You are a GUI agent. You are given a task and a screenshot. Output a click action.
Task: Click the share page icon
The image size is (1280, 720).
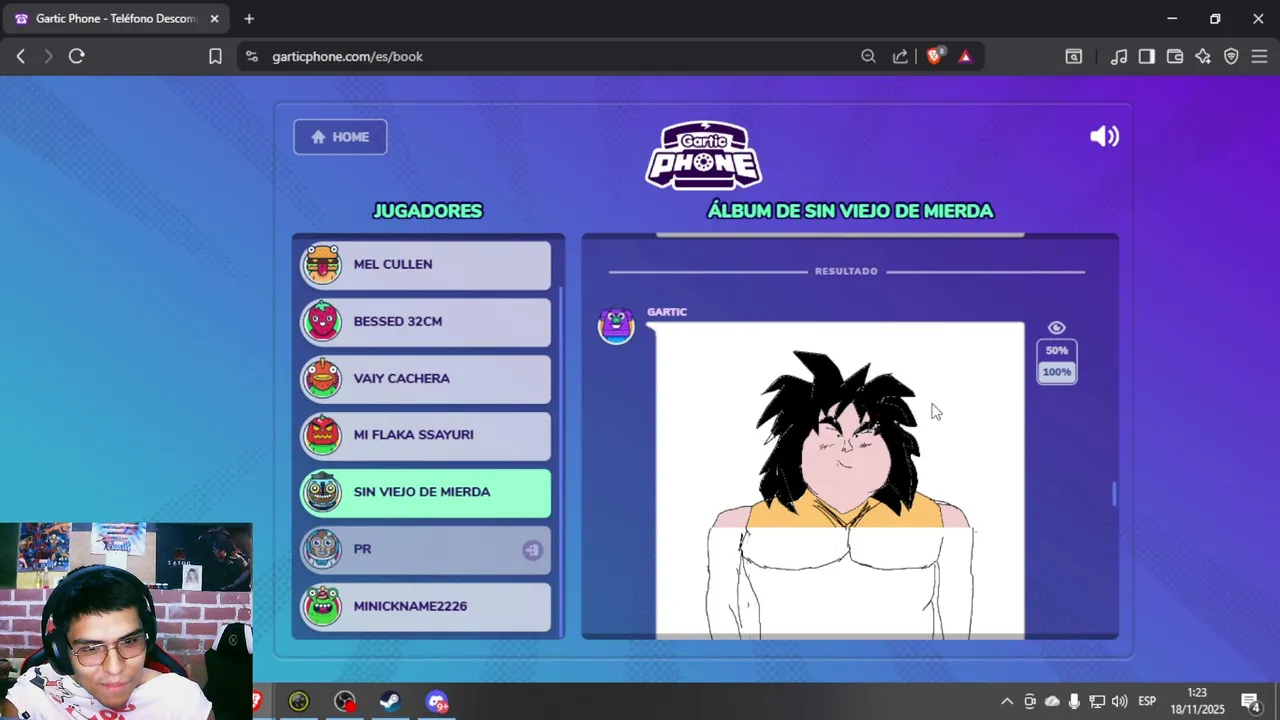point(900,57)
